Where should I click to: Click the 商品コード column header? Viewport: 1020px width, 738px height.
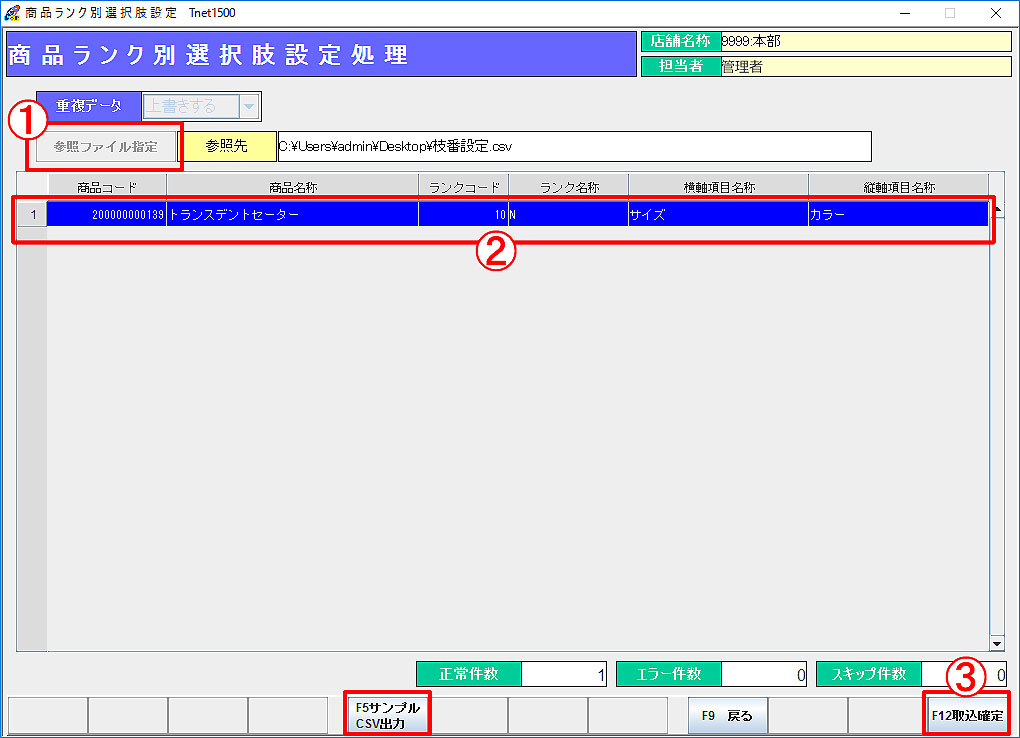pos(107,187)
